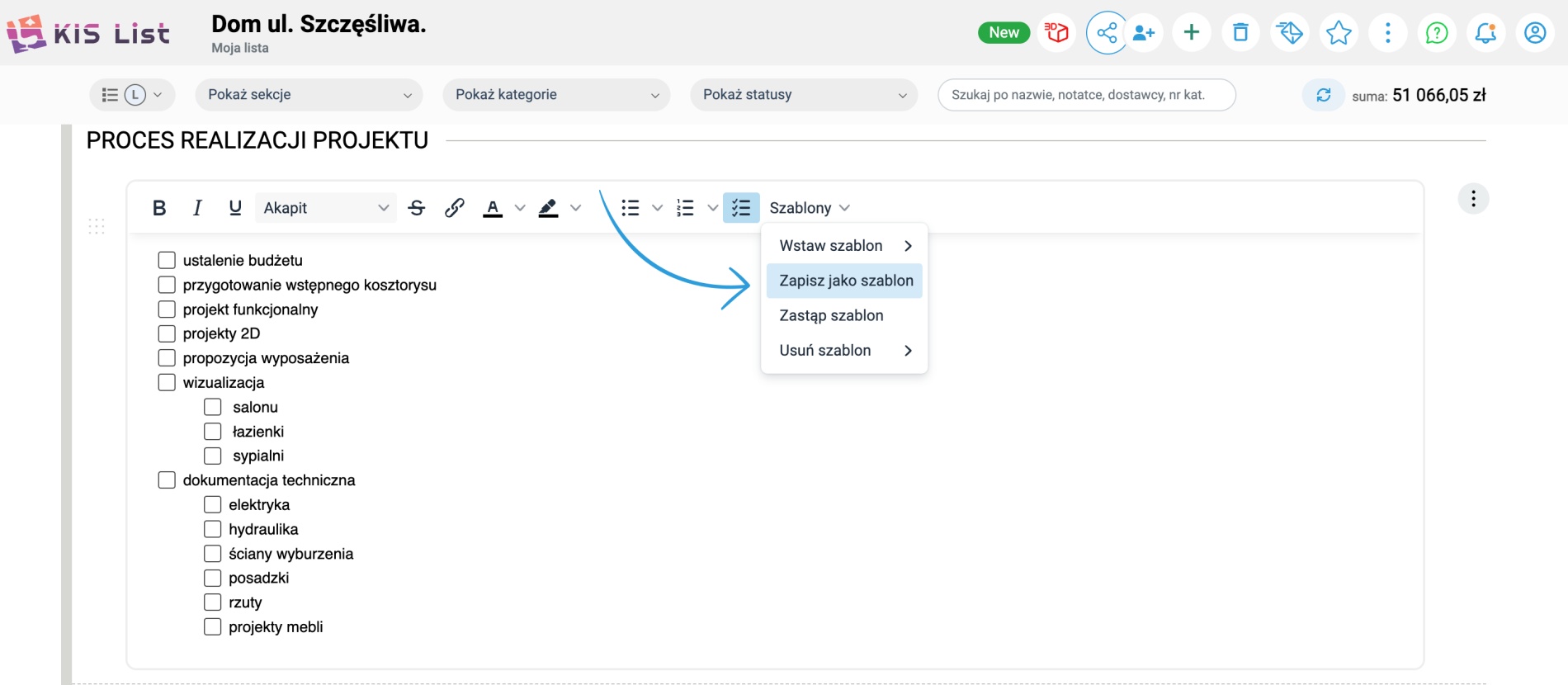Click the green New button
The width and height of the screenshot is (1568, 685).
pyautogui.click(x=1004, y=32)
